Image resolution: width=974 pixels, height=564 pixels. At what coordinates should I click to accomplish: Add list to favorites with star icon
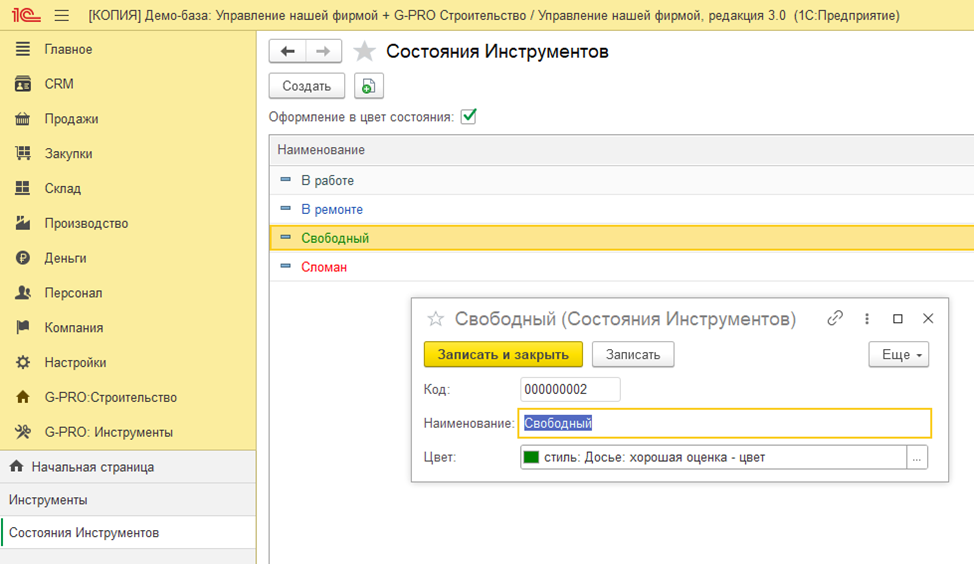[x=365, y=51]
